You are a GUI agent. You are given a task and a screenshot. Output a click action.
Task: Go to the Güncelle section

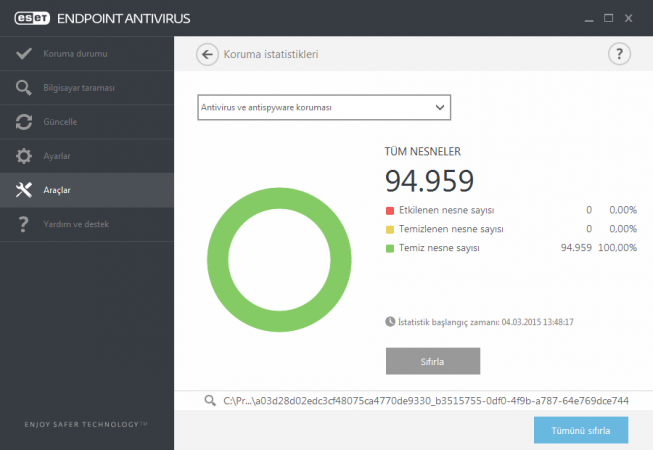coord(87,122)
